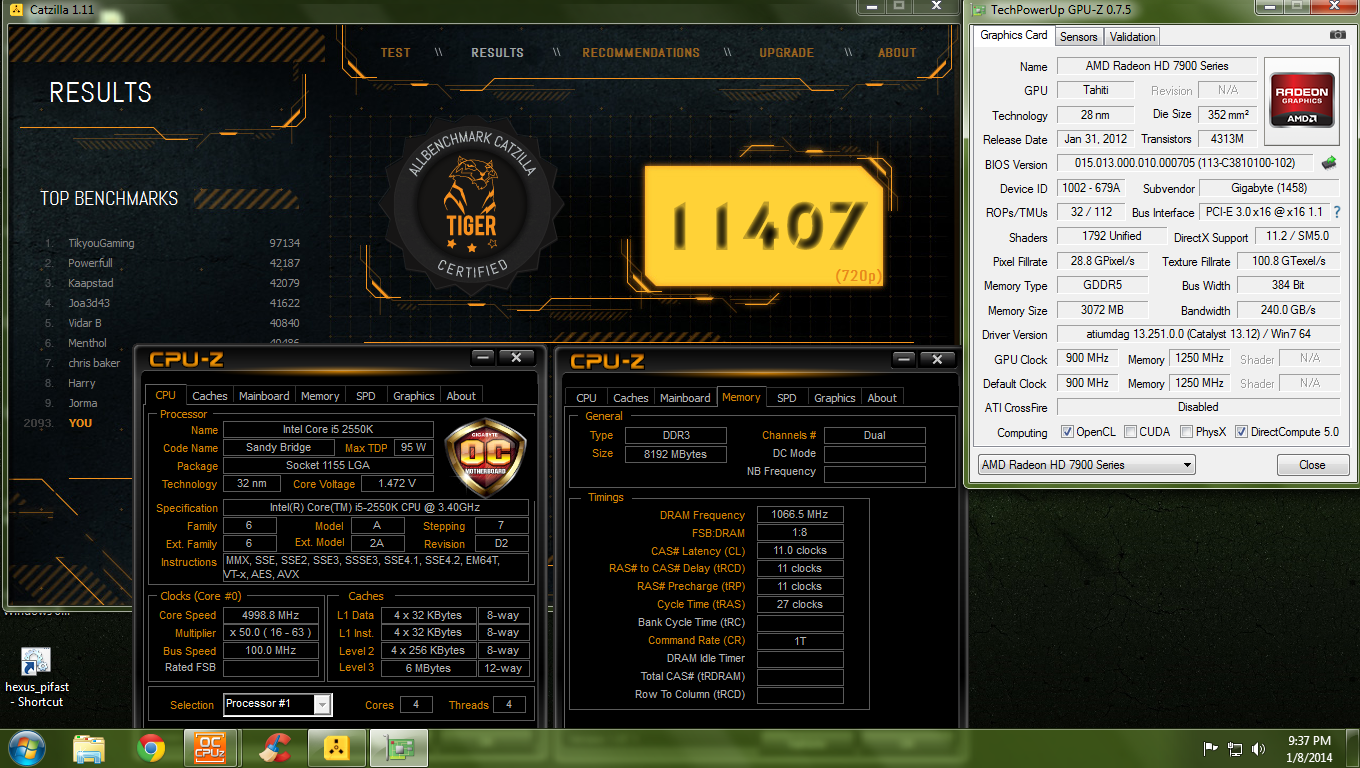Open Caches tab in left CPU-Z window
This screenshot has height=768, width=1360.
210,396
